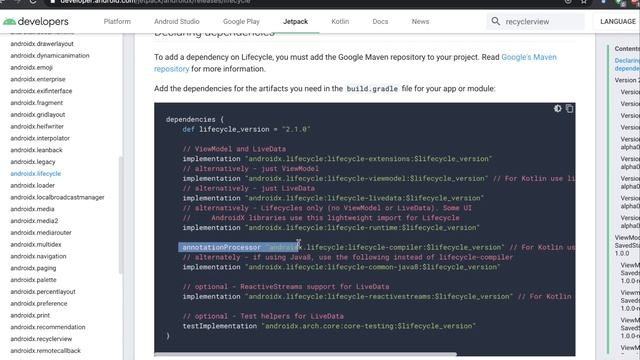Open the Docs tab
This screenshot has width=640, height=360.
click(380, 22)
